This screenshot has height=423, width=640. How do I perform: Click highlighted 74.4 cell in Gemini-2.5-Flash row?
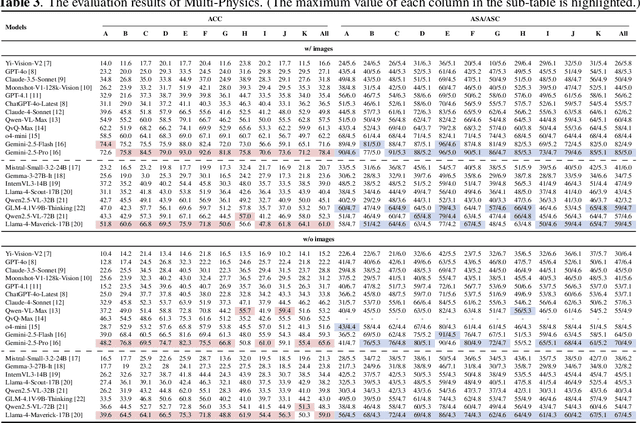click(107, 144)
